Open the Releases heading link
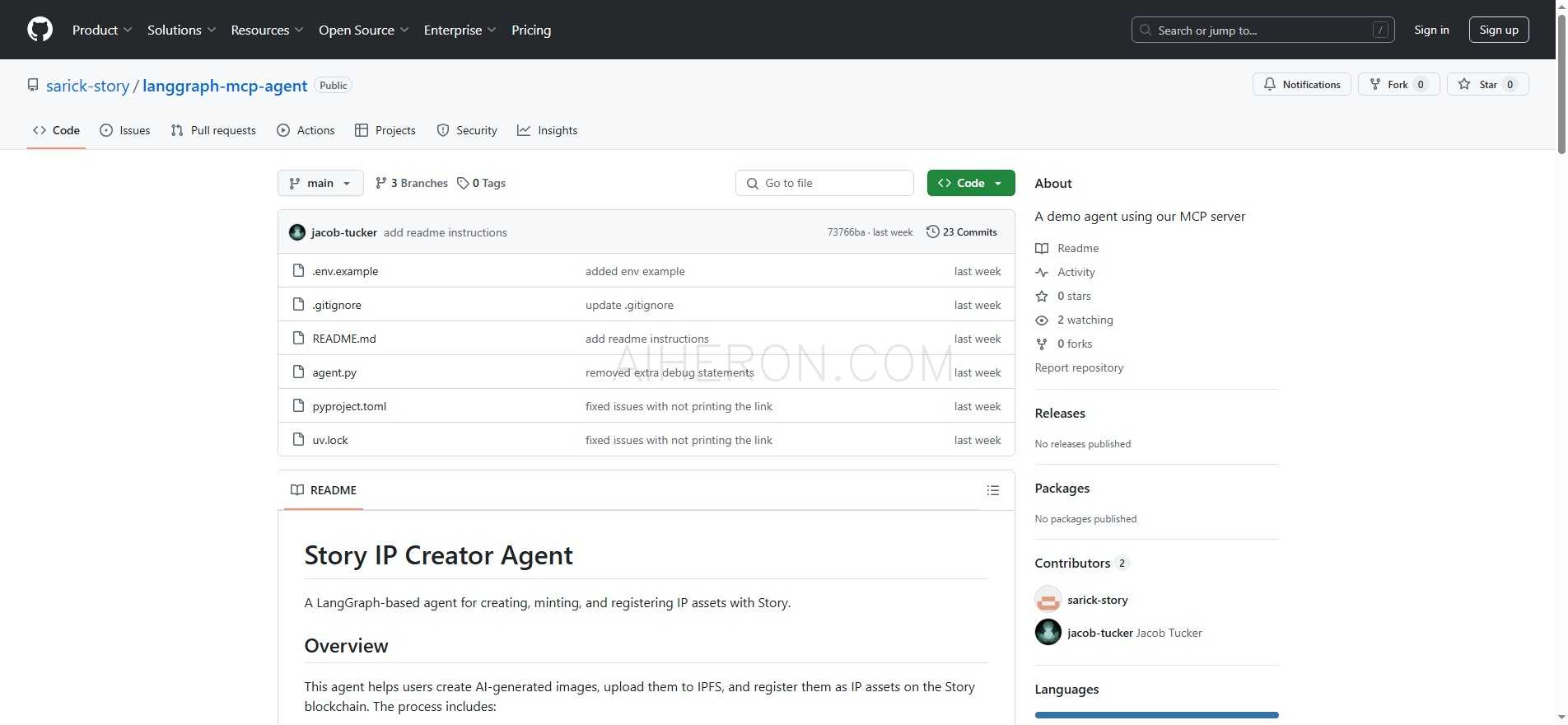Viewport: 1568px width, 725px height. tap(1060, 413)
